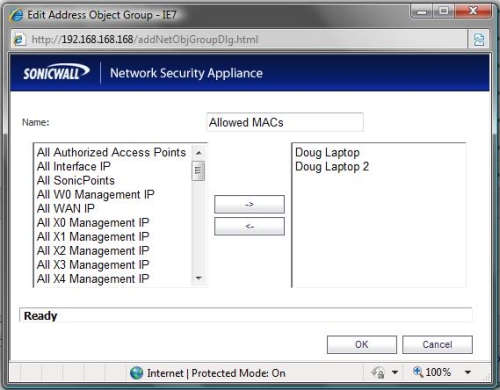Select All SonicPoints entry
The height and width of the screenshot is (390, 500).
tap(76, 180)
